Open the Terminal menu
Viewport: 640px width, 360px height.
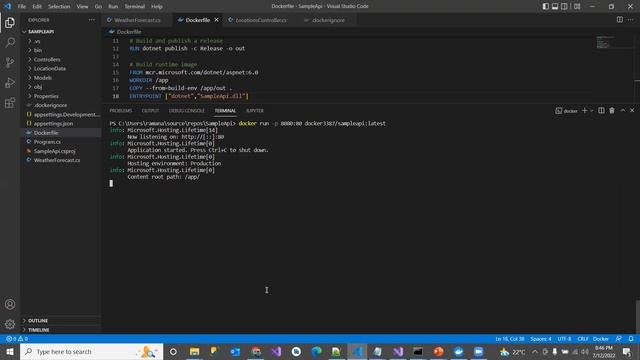point(135,7)
